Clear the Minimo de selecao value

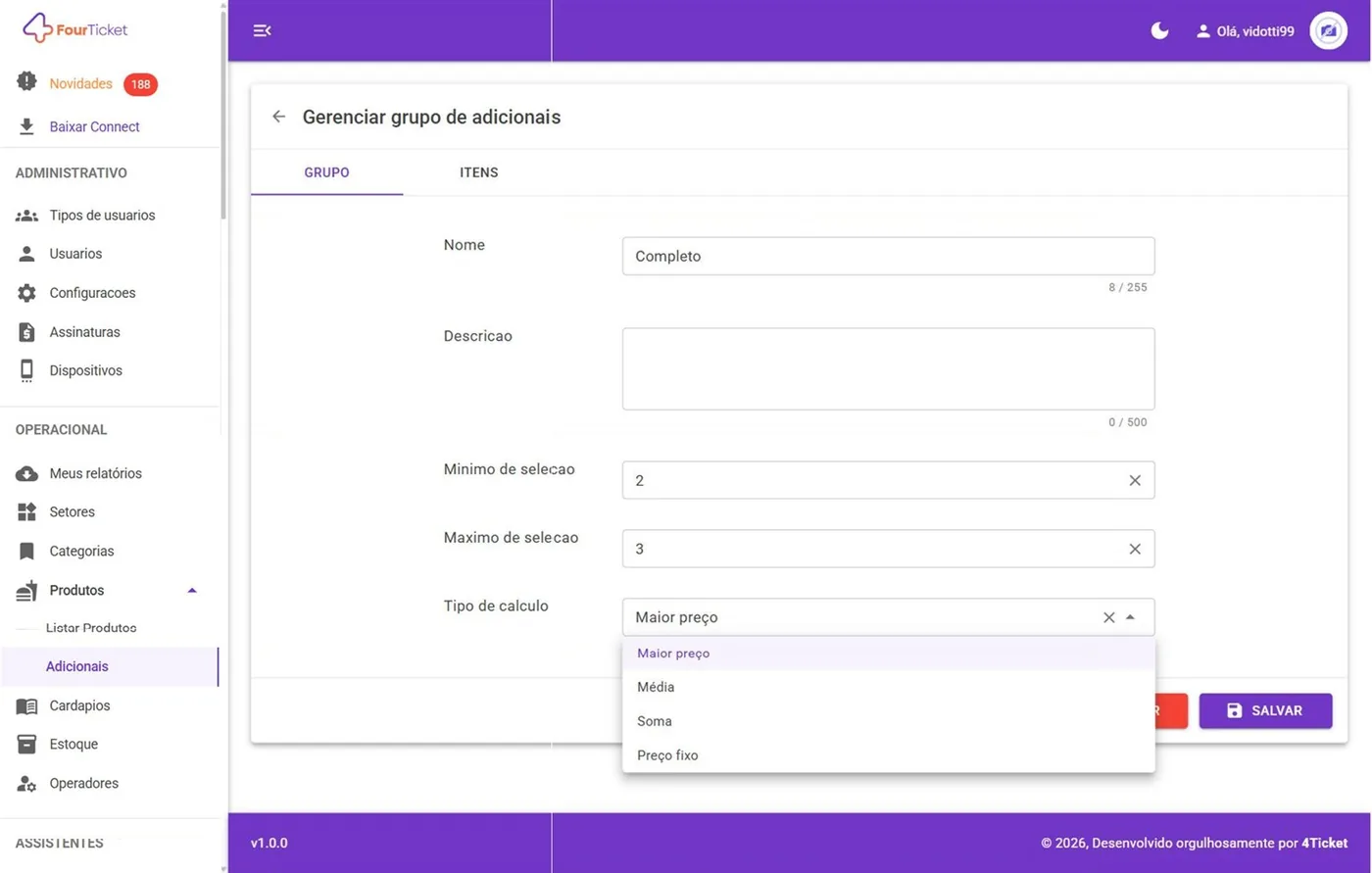tap(1135, 480)
